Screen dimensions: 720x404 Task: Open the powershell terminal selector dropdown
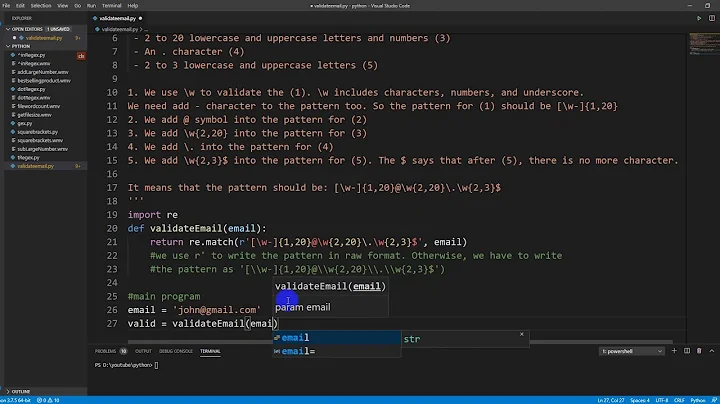631,351
